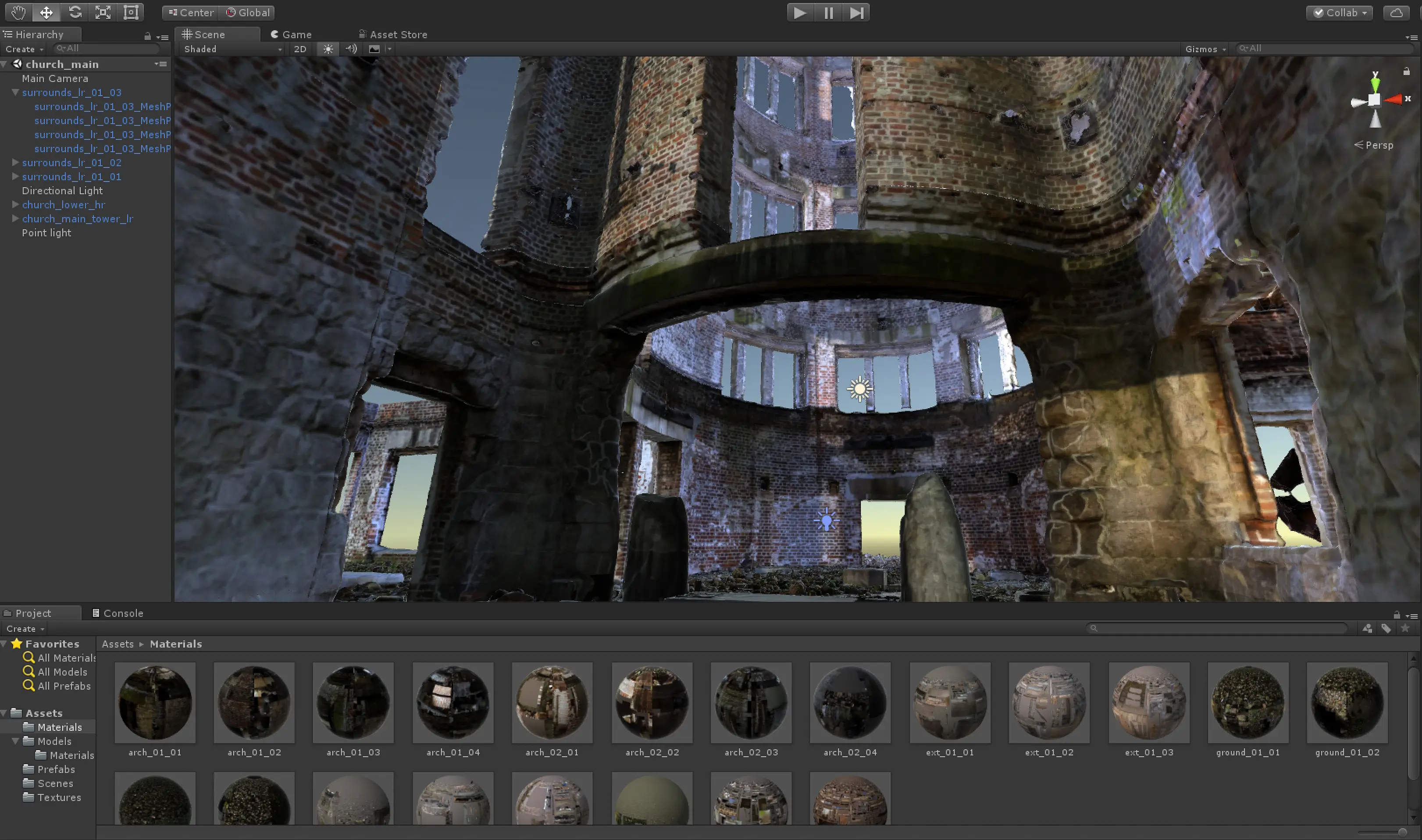Select the Scale tool
1422x840 pixels.
103,12
